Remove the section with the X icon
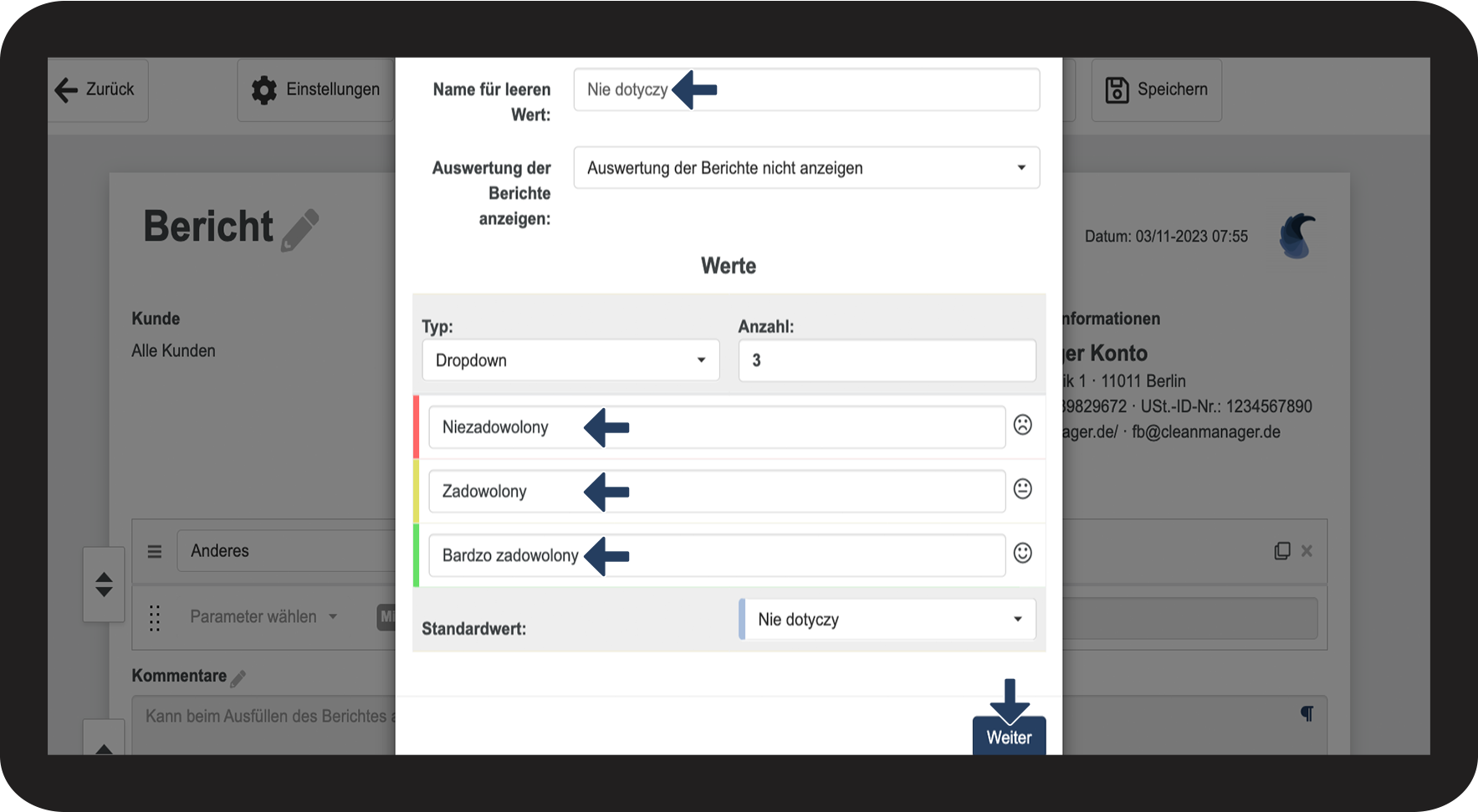The width and height of the screenshot is (1478, 812). (x=1307, y=551)
